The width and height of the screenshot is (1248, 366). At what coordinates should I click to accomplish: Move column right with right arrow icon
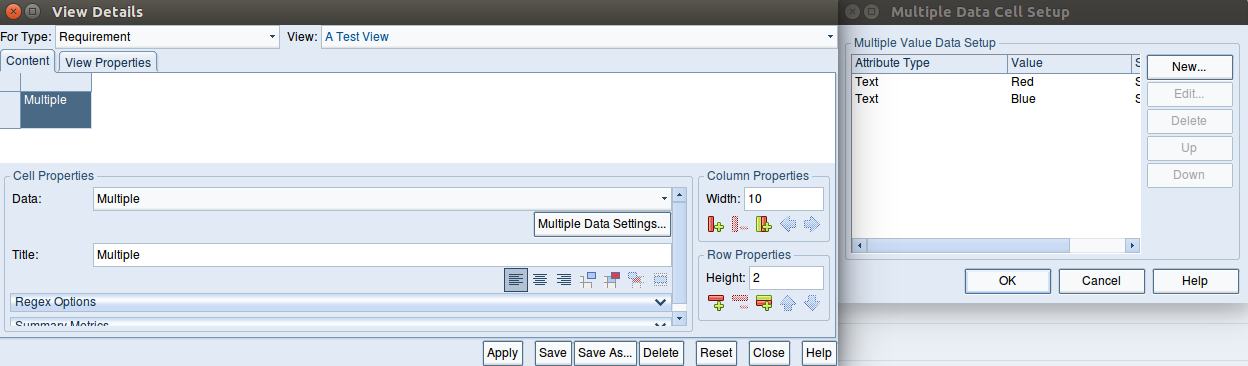click(x=812, y=224)
